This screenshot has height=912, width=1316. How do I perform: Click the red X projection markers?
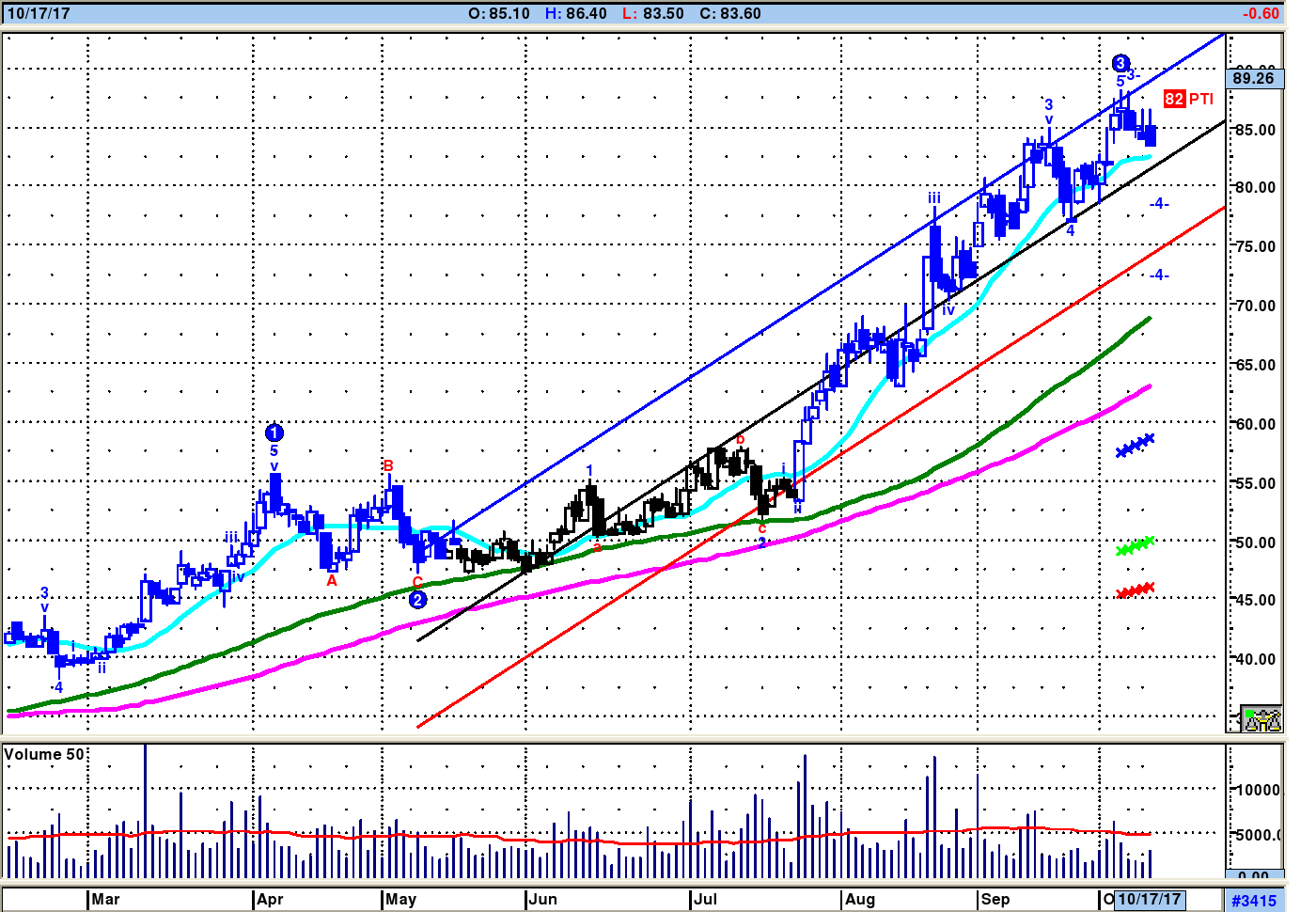tap(1135, 590)
